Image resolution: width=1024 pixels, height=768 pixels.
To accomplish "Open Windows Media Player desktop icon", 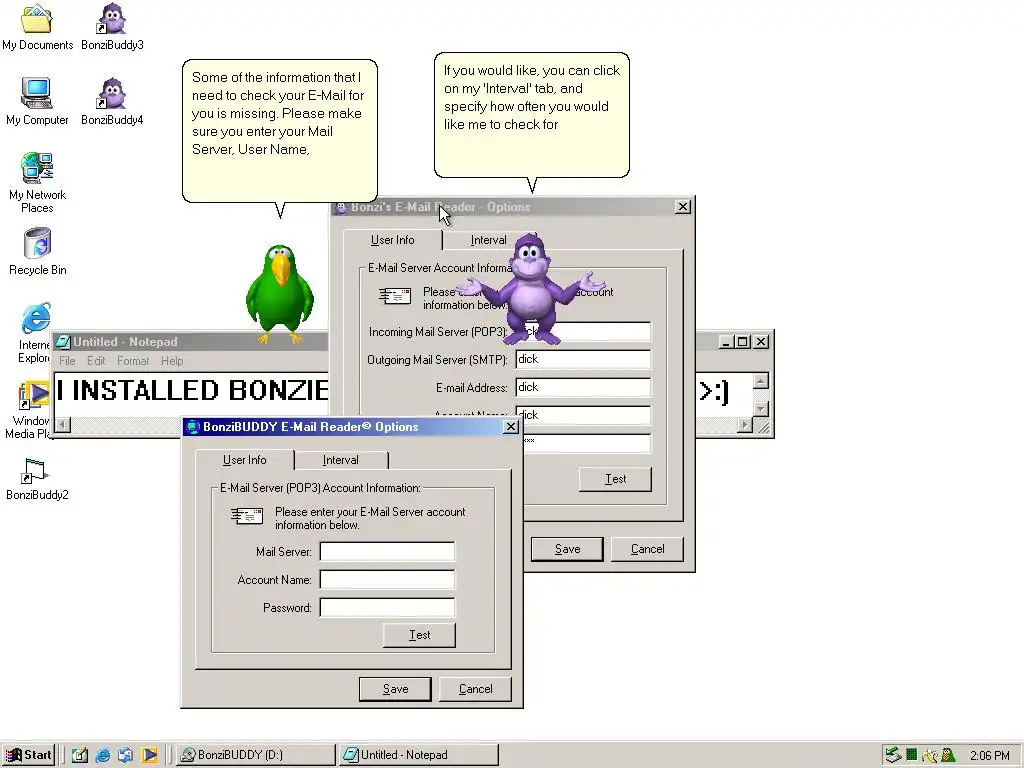I will (x=34, y=394).
